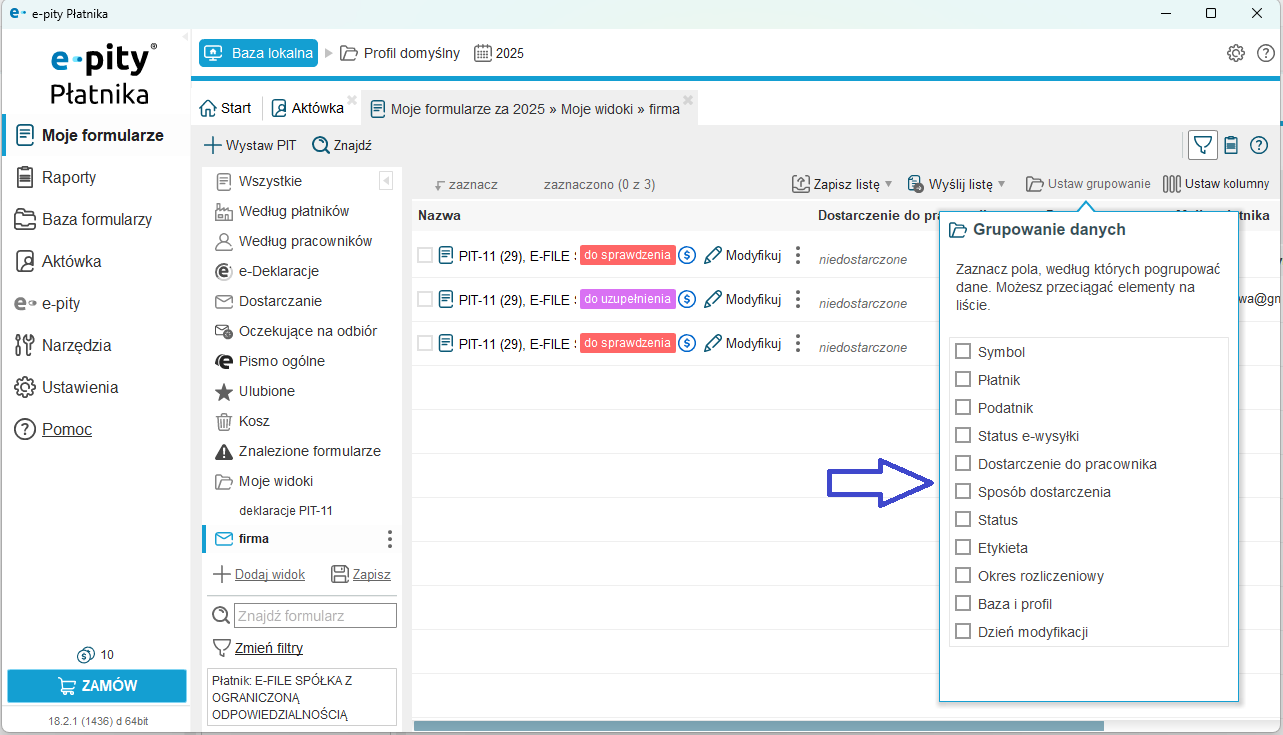Click the clipboard icon beside the filter
Viewport: 1283px width, 735px height.
coord(1231,146)
